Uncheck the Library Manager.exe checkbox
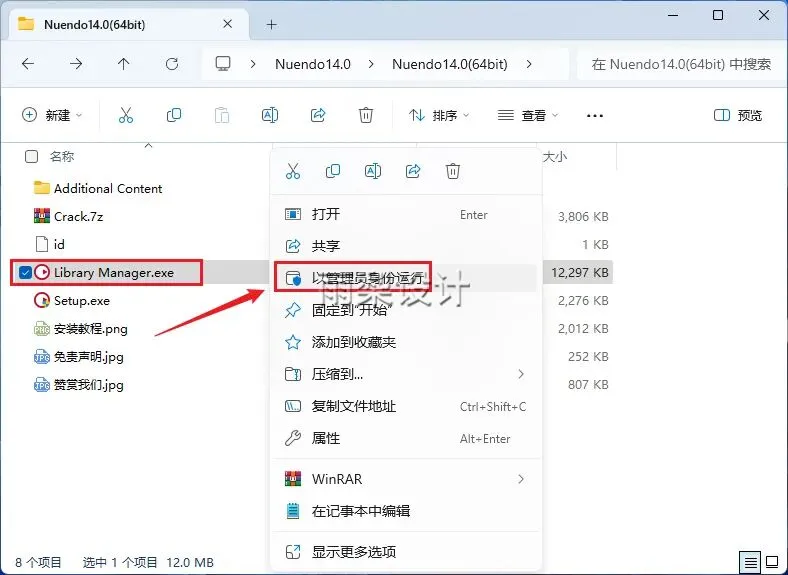 pyautogui.click(x=25, y=272)
